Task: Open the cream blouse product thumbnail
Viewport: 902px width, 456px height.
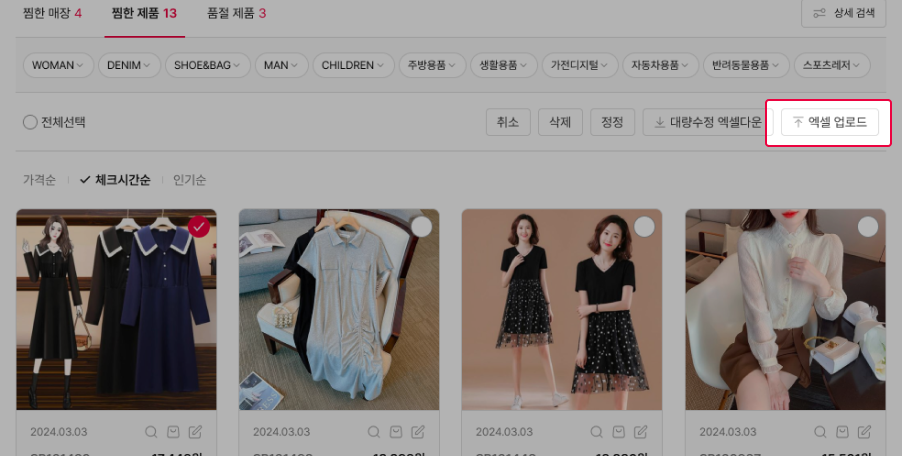Action: coord(785,309)
